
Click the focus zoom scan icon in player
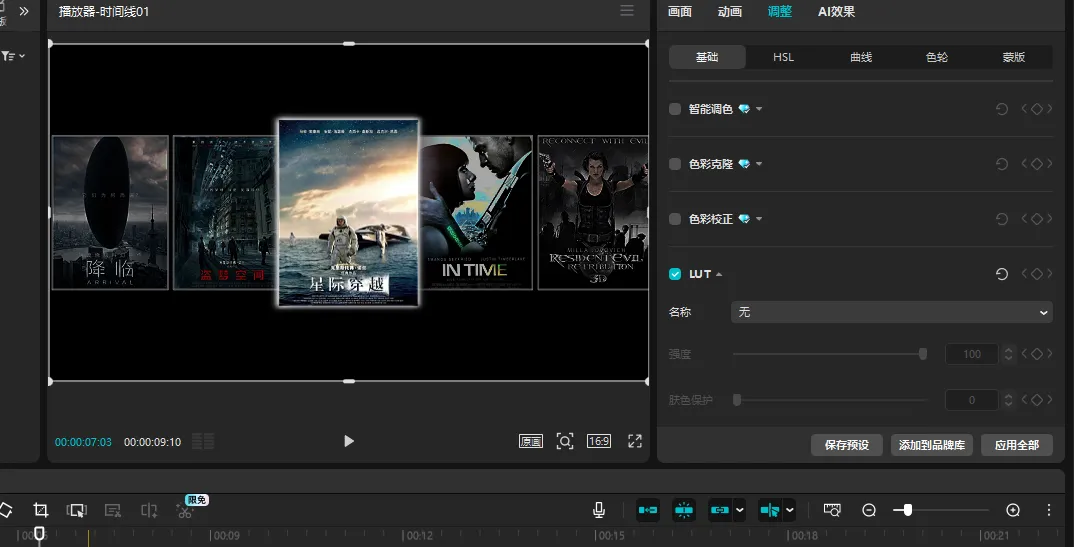pyautogui.click(x=564, y=442)
